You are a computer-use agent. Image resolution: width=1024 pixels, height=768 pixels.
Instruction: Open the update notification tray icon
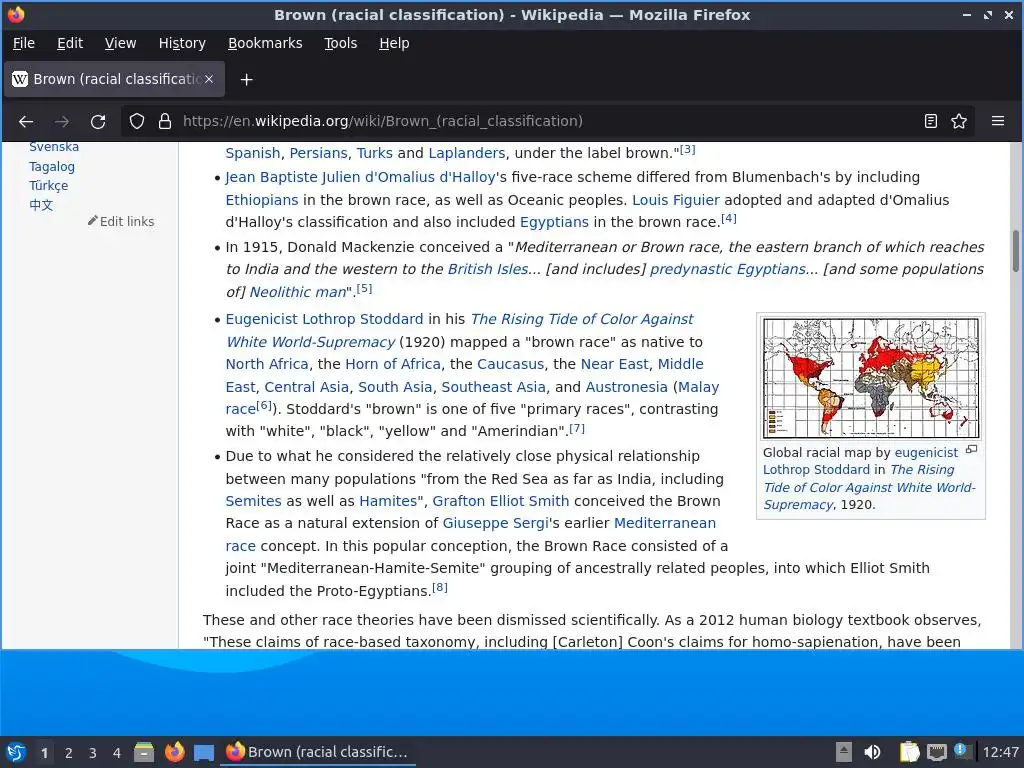point(961,750)
